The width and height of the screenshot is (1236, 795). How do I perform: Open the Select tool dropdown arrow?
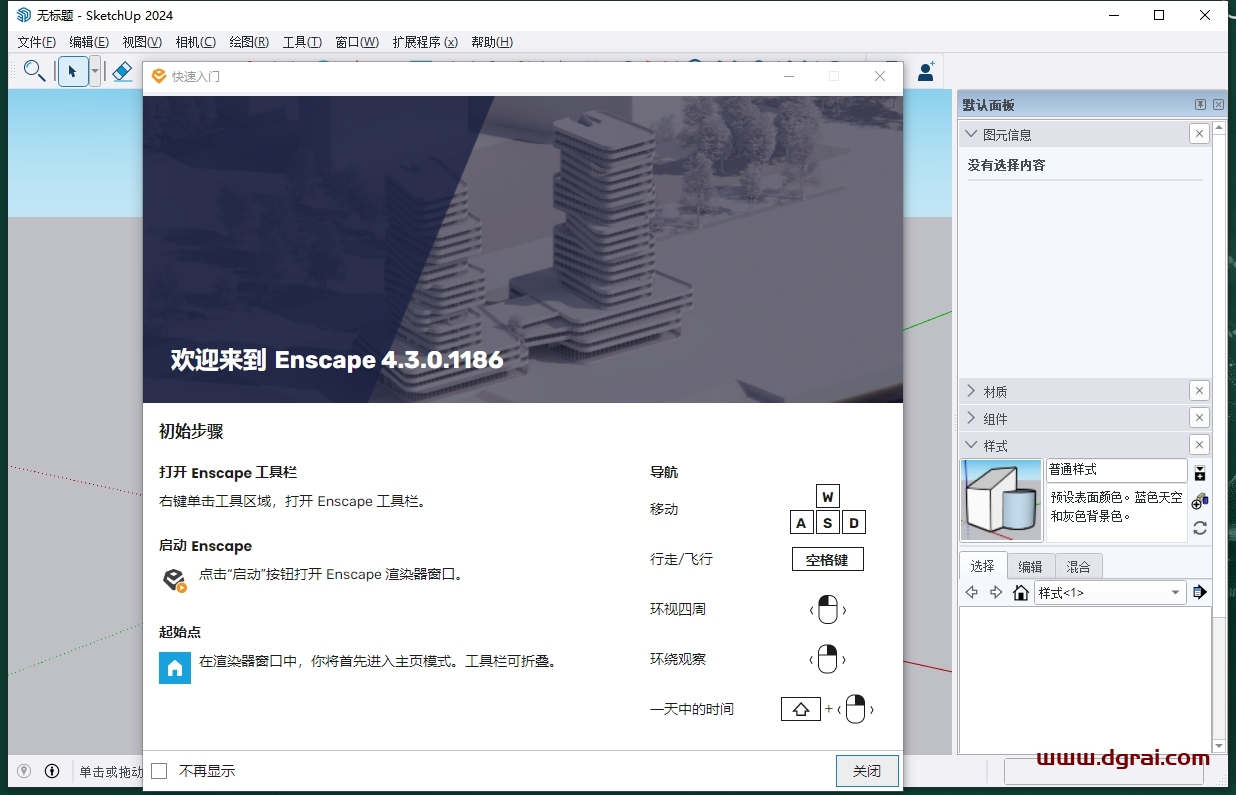click(x=95, y=71)
